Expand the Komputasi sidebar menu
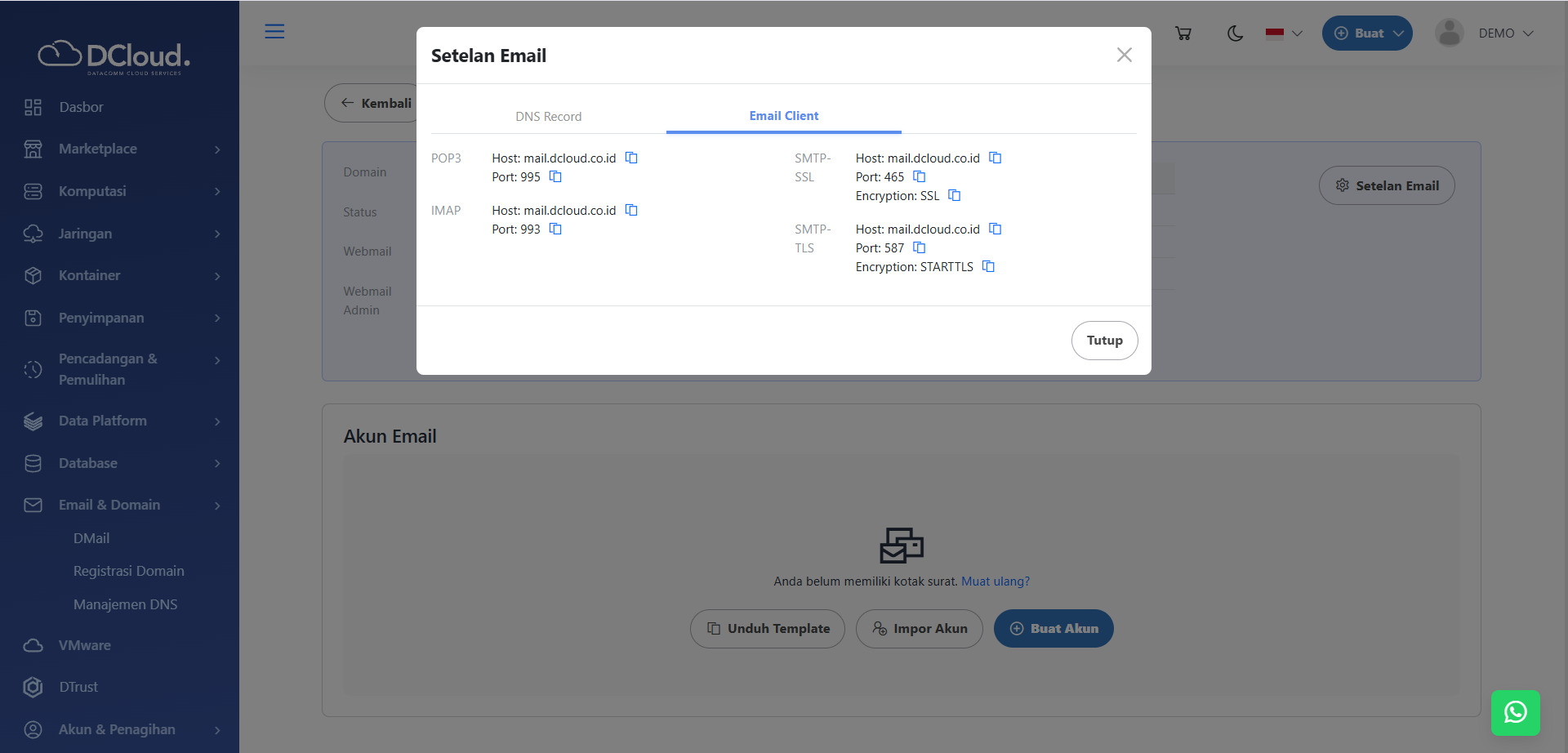The width and height of the screenshot is (1568, 753). (x=122, y=191)
